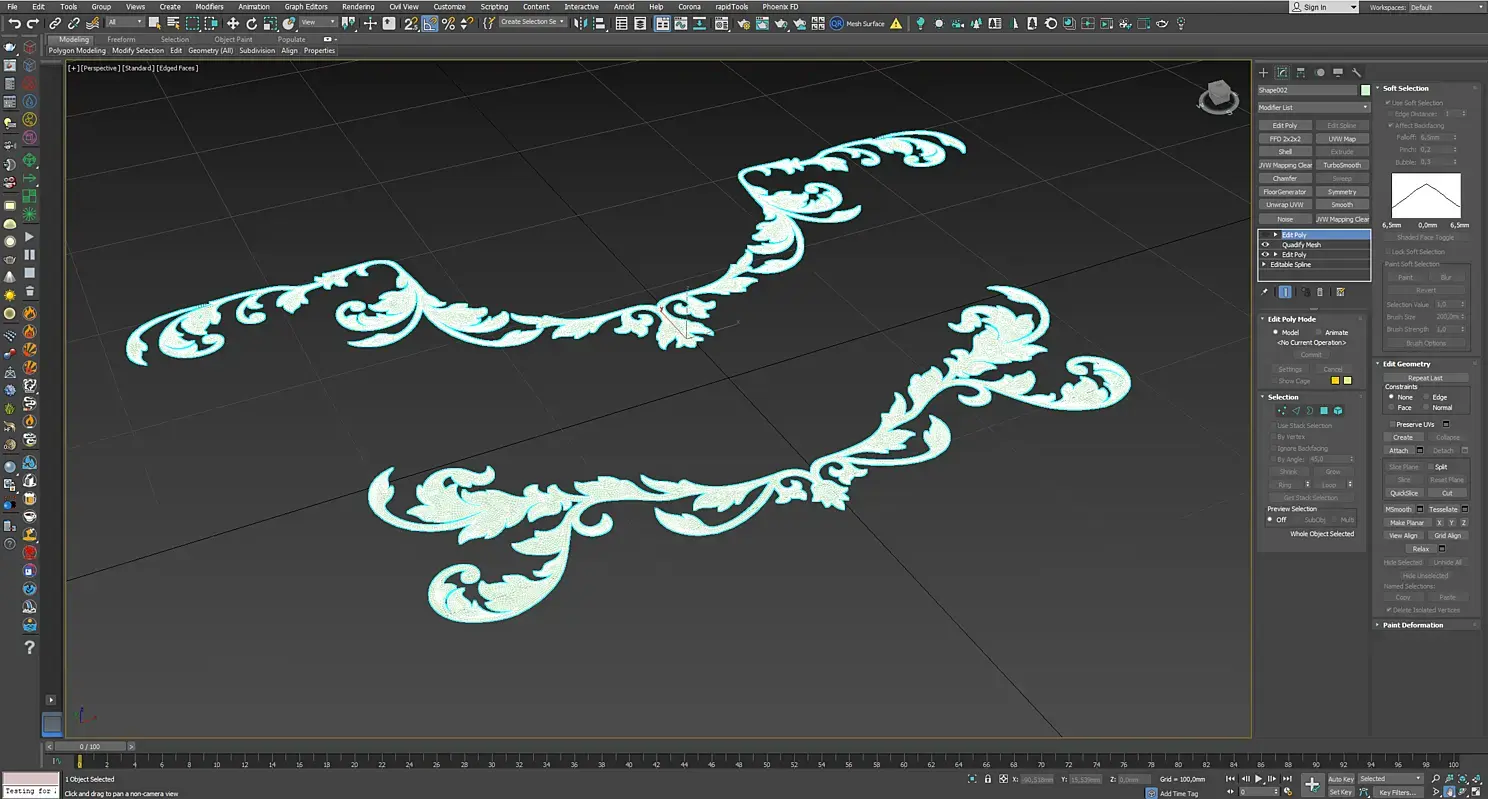Screen dimensions: 1488x799
Task: Open the Modifier List dropdown
Action: click(x=1313, y=107)
